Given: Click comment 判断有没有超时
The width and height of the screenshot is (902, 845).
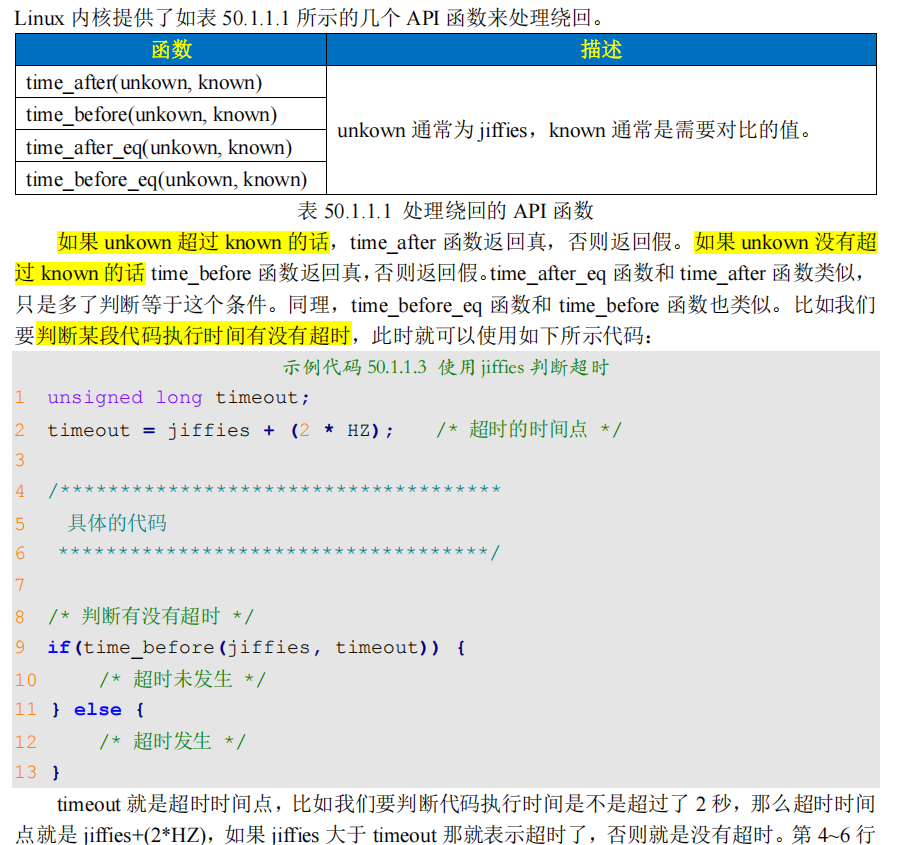Looking at the screenshot, I should pos(151,616).
